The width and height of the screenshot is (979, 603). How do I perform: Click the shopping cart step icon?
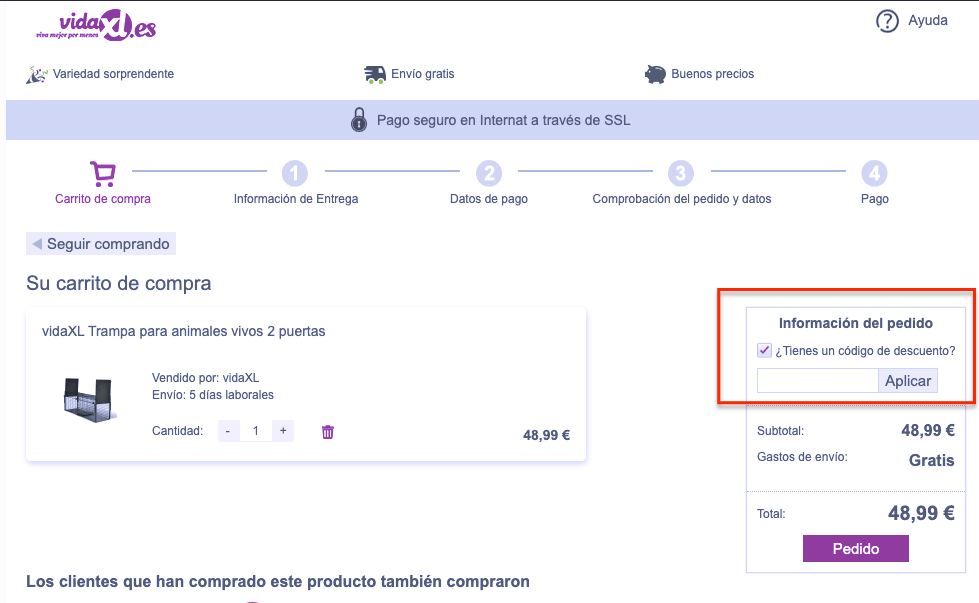tap(102, 174)
